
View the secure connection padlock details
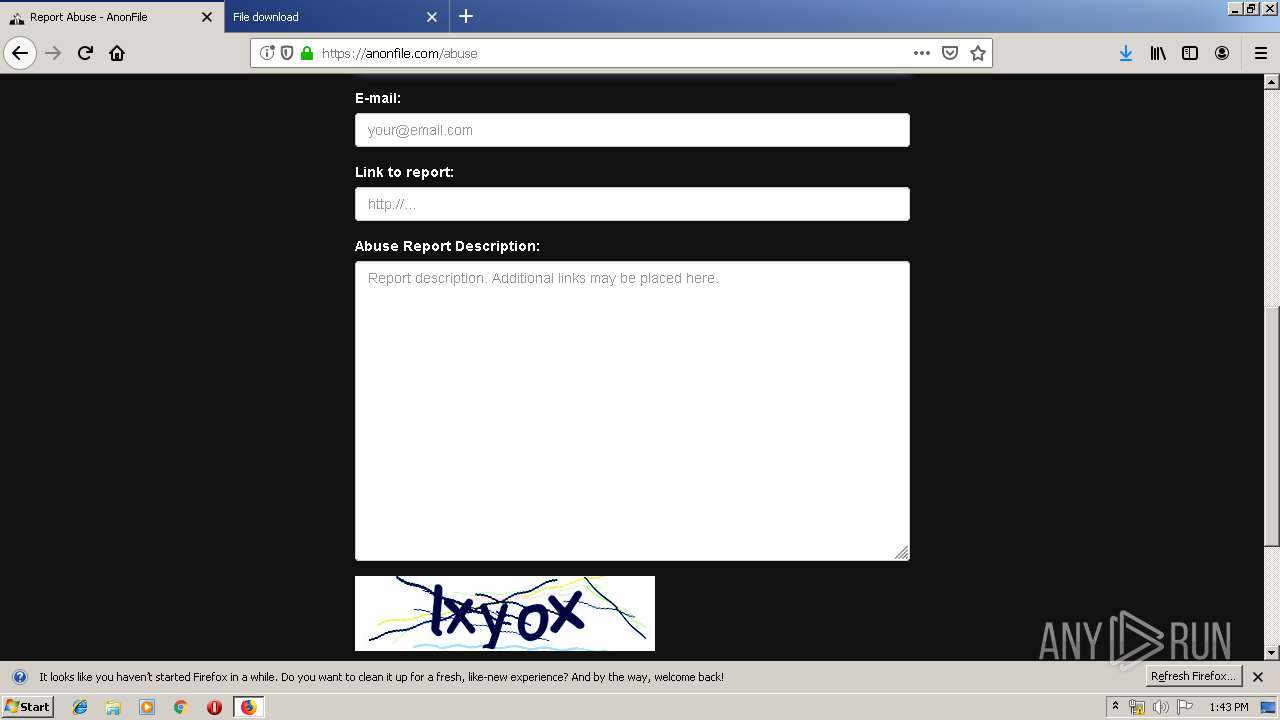coord(307,53)
